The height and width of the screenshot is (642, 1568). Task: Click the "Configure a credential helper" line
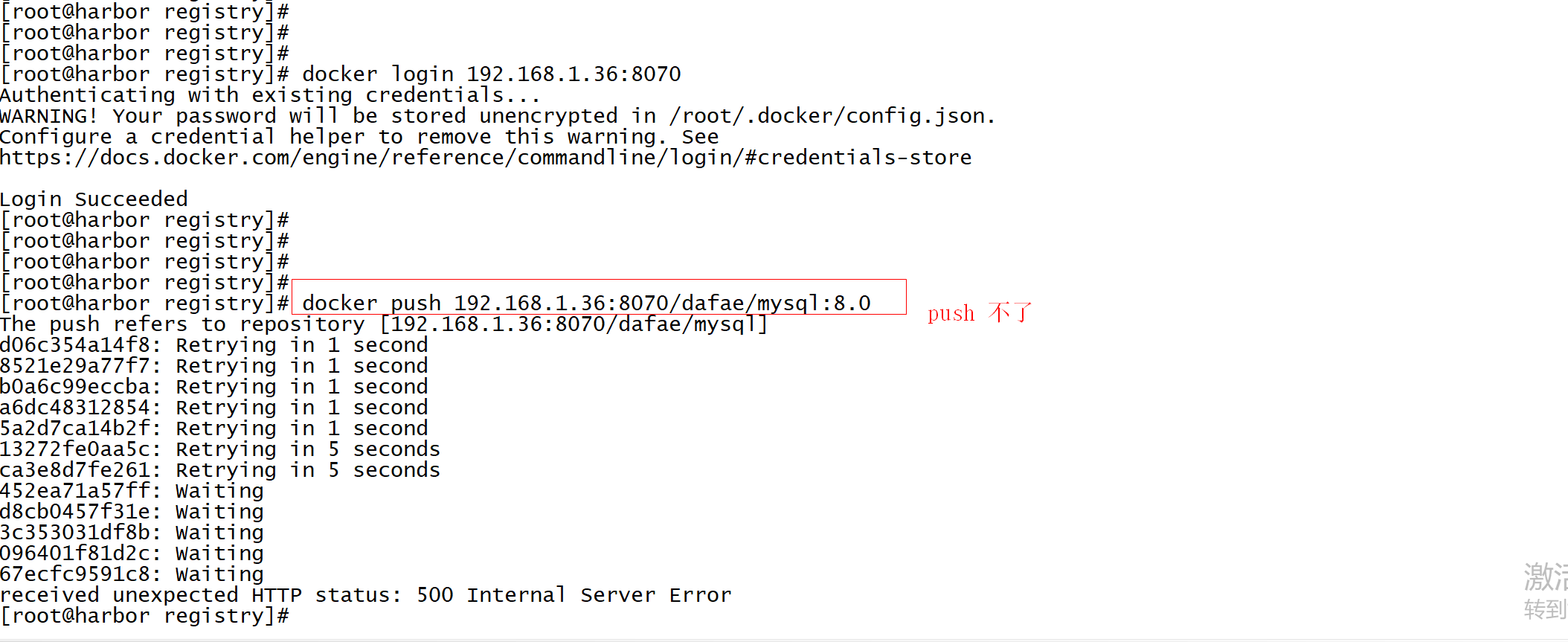pos(359,137)
